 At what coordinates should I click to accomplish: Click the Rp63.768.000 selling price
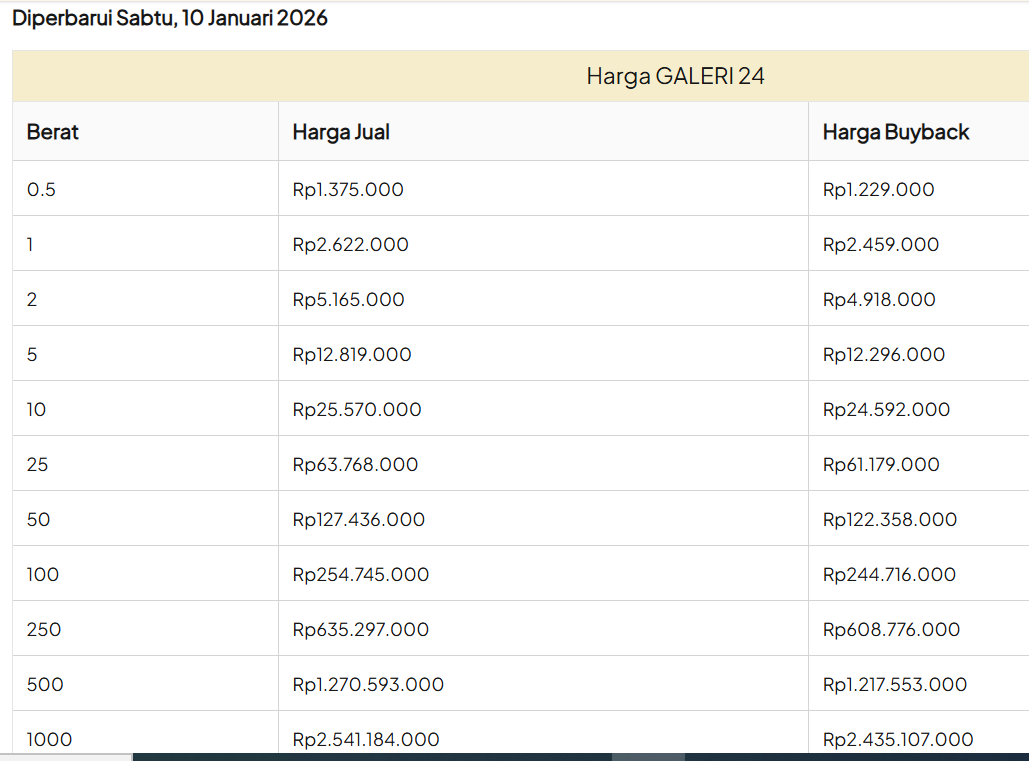[x=355, y=465]
